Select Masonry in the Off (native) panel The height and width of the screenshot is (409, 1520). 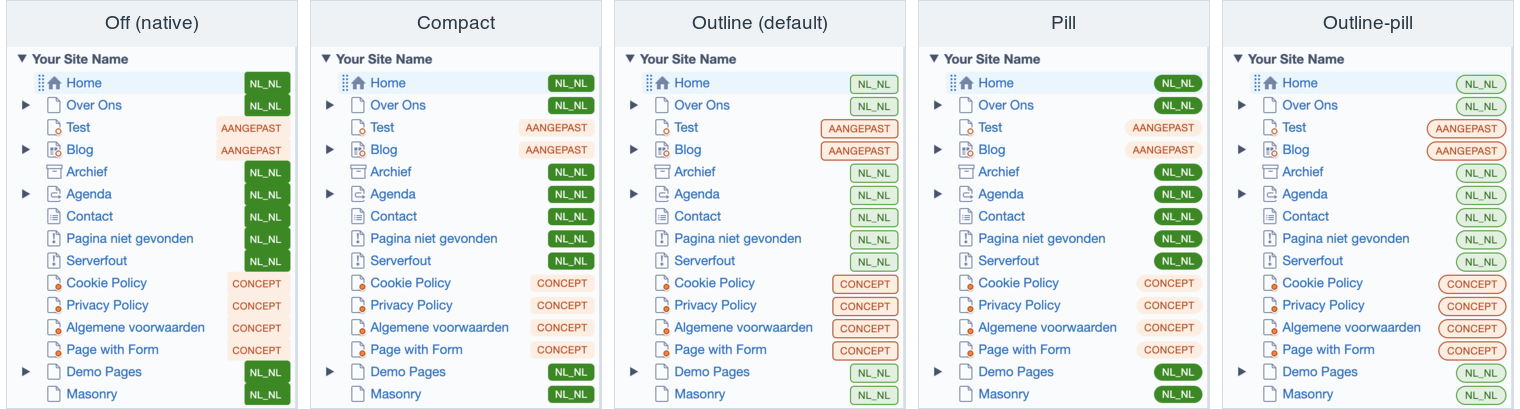[x=92, y=394]
